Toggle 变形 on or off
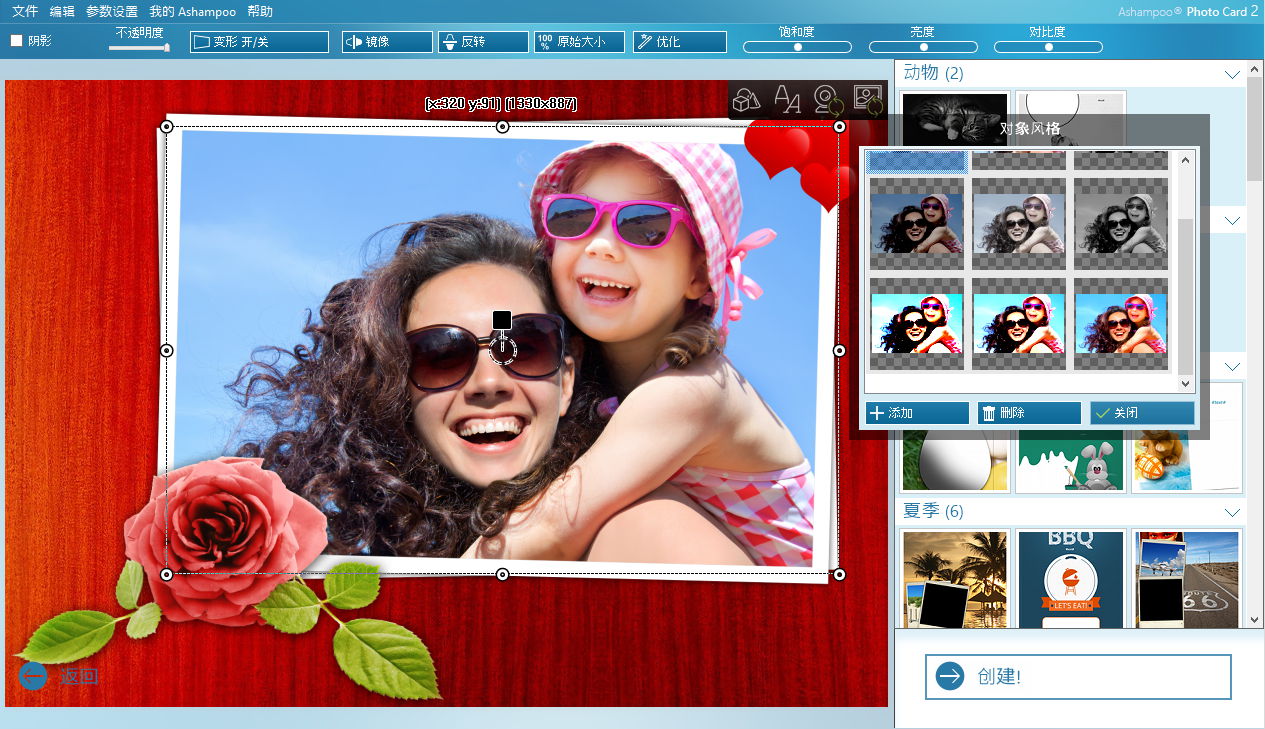This screenshot has width=1265, height=729. [x=258, y=41]
